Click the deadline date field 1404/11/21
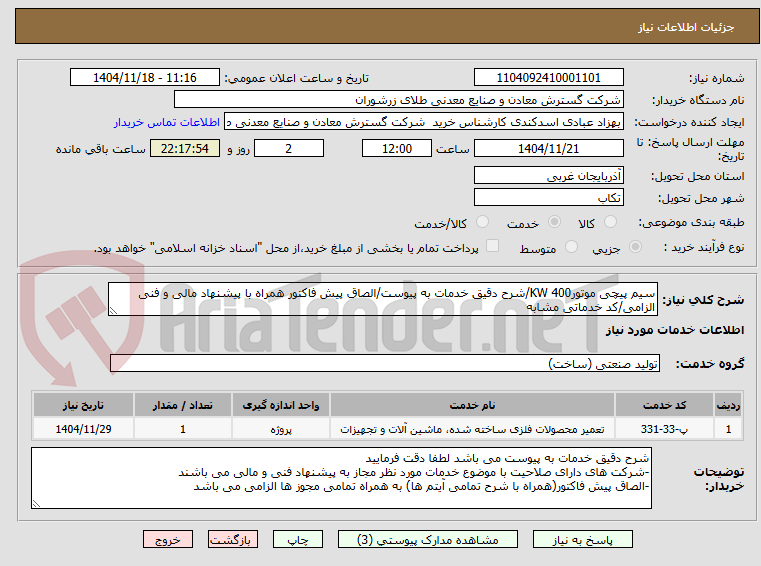This screenshot has height=566, width=761. click(548, 149)
